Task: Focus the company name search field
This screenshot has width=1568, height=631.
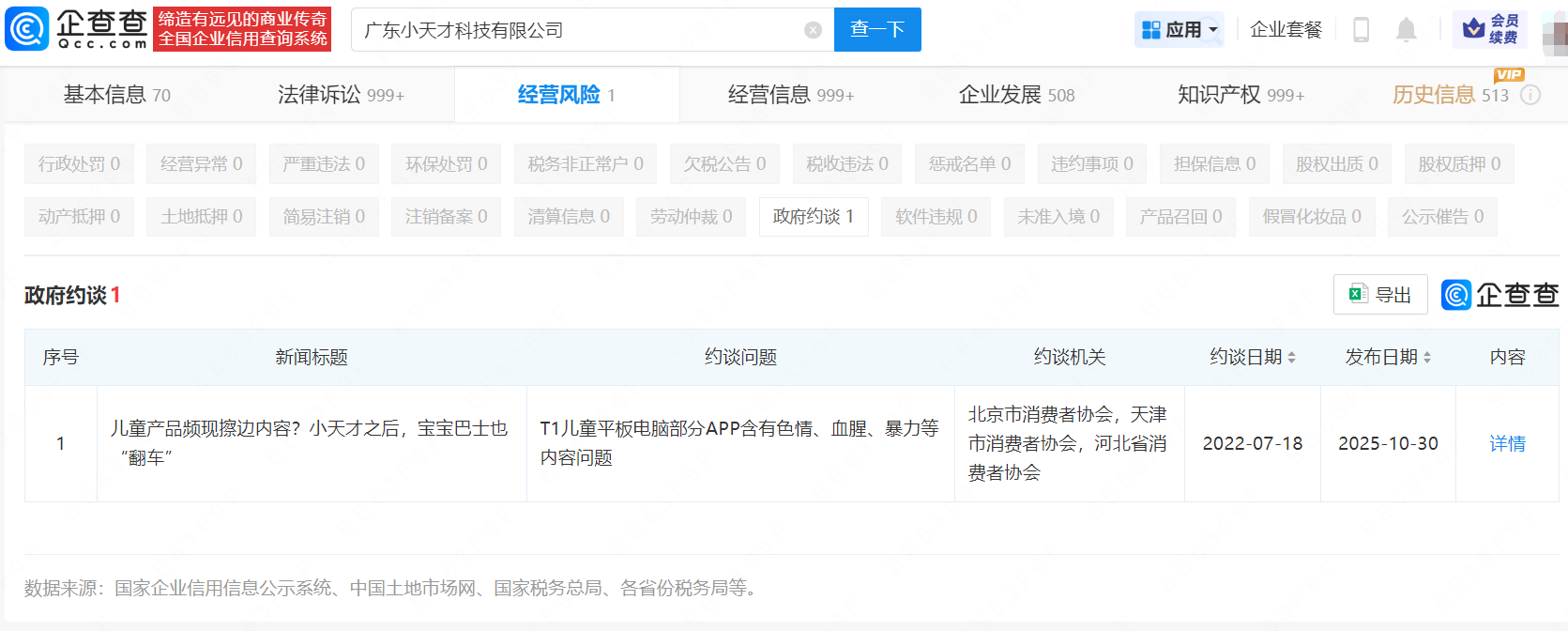Action: (577, 30)
